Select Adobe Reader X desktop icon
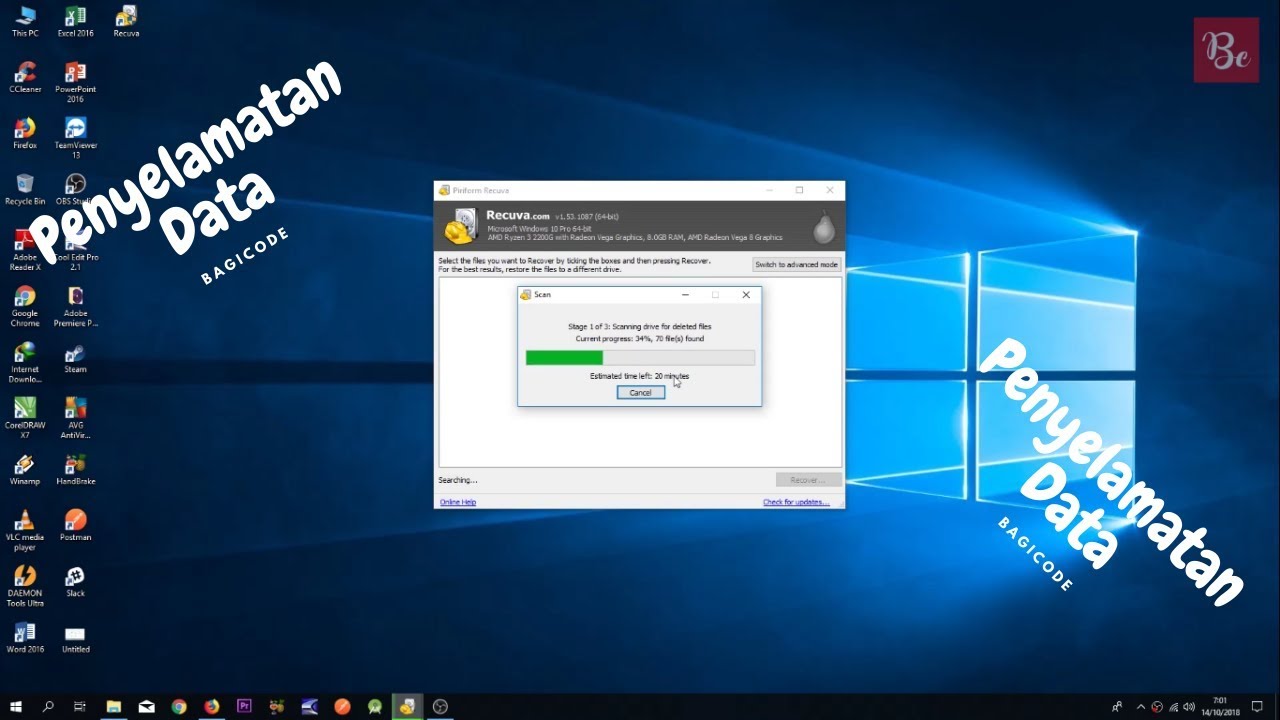 25,250
